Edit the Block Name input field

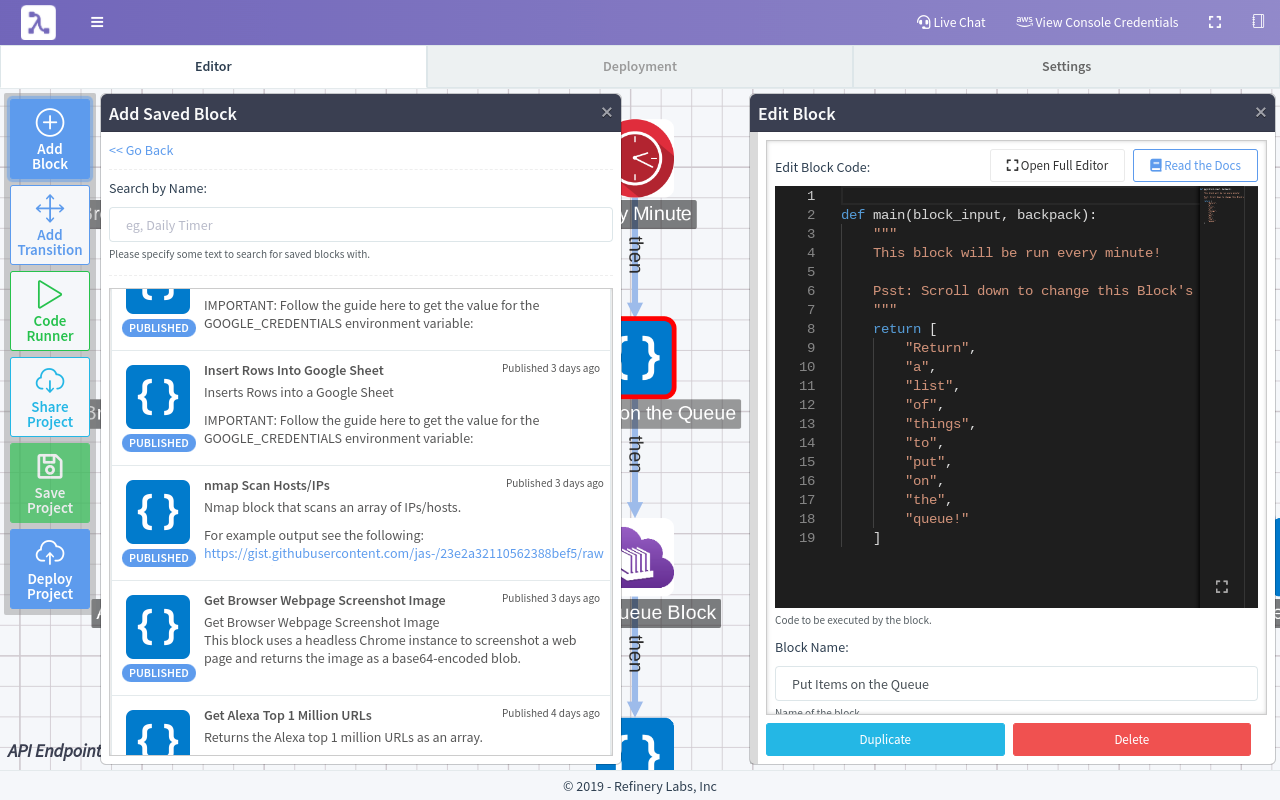1016,684
